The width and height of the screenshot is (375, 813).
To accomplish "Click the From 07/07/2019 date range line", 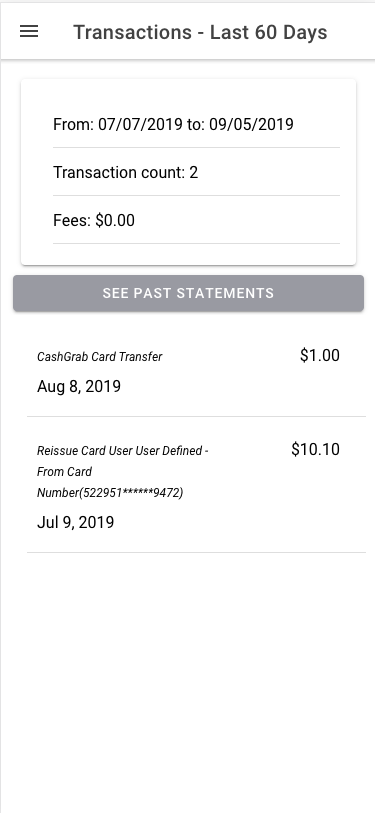I will [x=173, y=124].
